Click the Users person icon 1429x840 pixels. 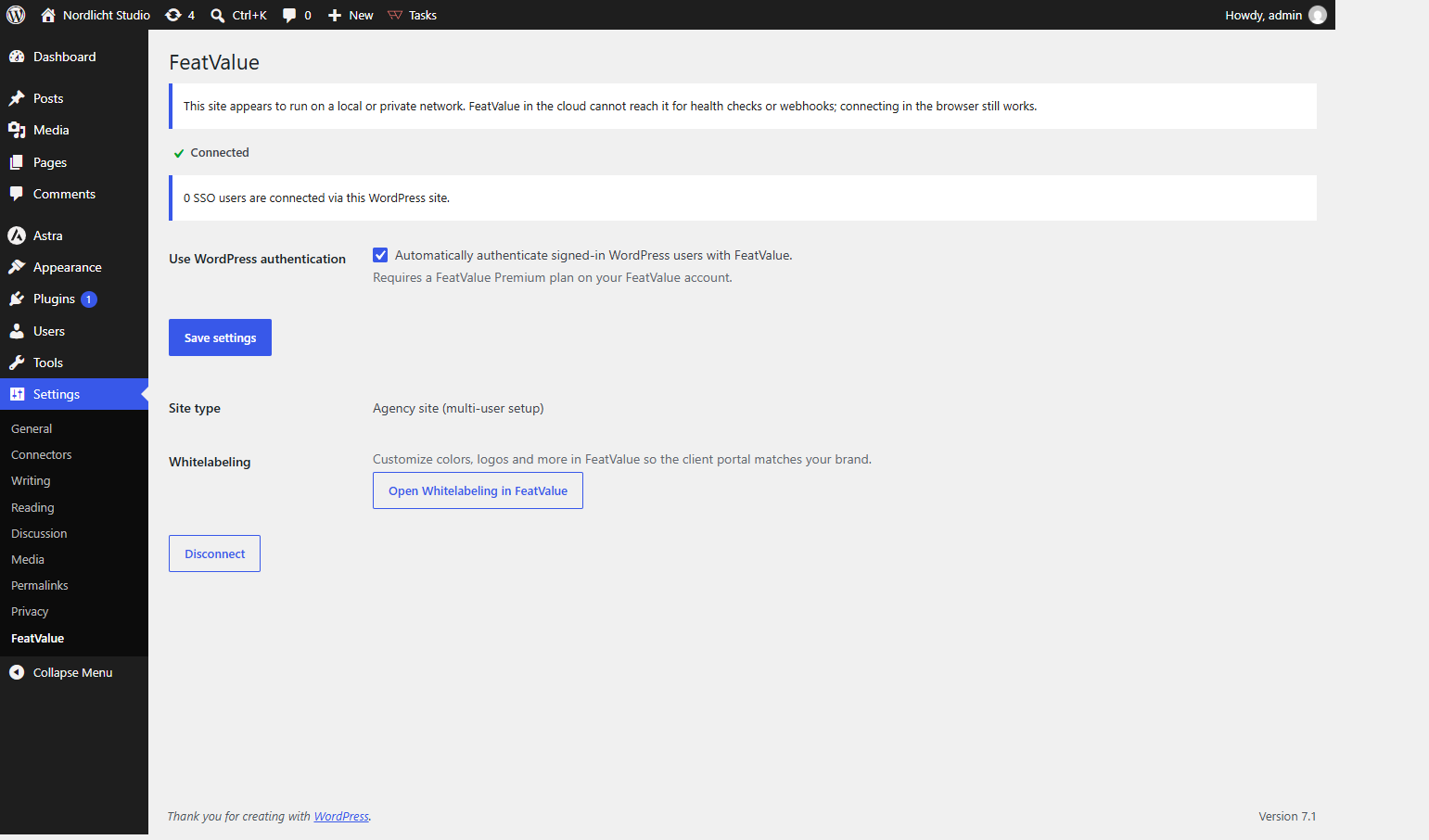coord(17,331)
